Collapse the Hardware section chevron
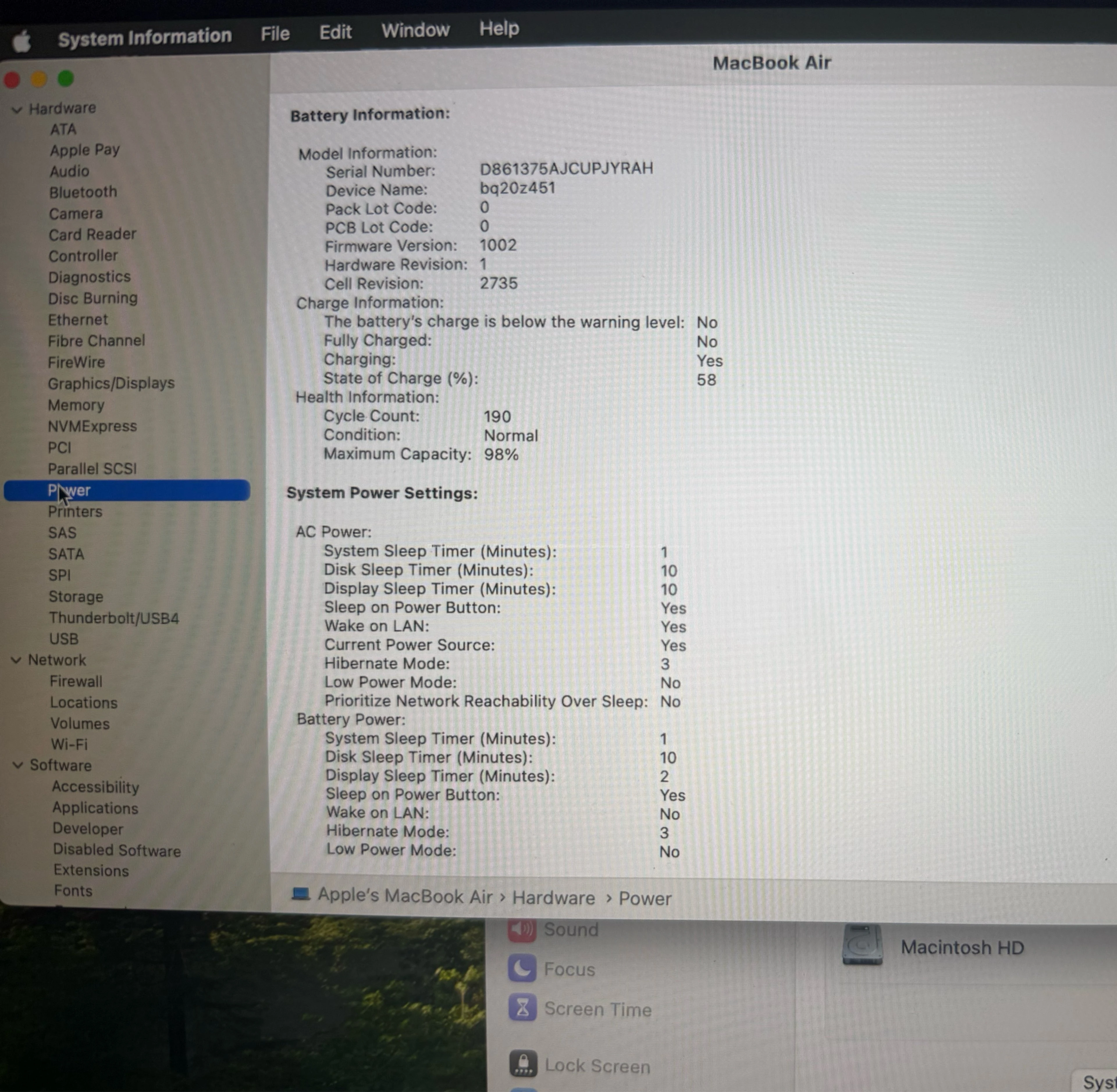This screenshot has height=1092, width=1117. [x=17, y=110]
